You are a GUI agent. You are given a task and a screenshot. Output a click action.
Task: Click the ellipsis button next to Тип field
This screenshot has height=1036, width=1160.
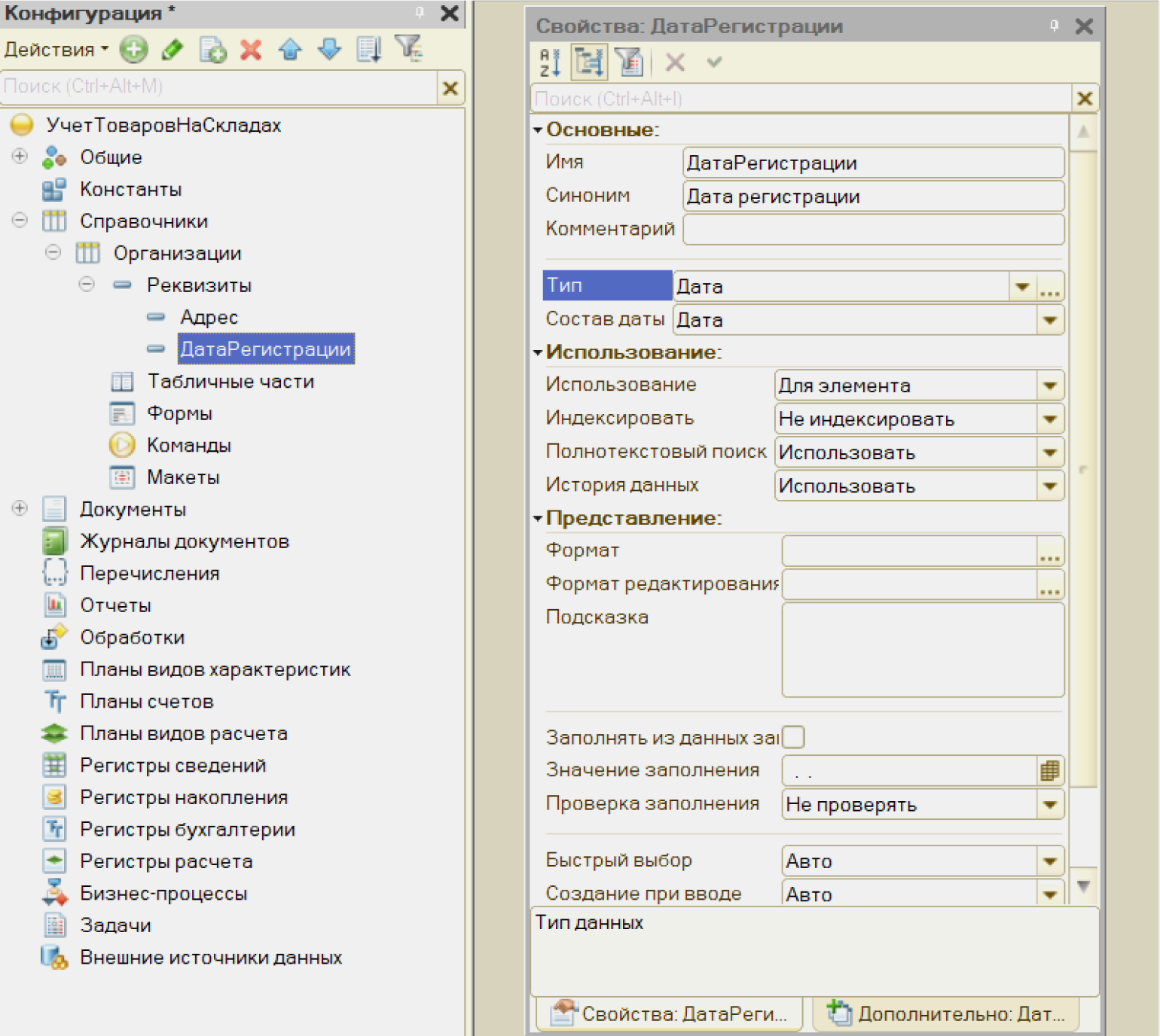pyautogui.click(x=1049, y=287)
